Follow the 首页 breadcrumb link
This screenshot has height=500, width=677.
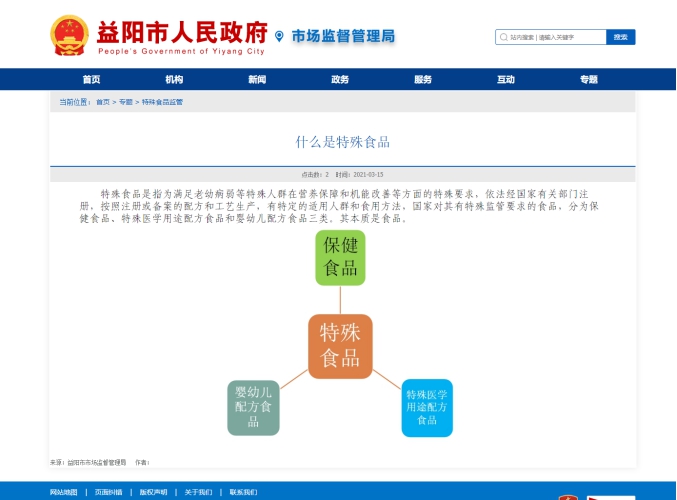coord(103,102)
